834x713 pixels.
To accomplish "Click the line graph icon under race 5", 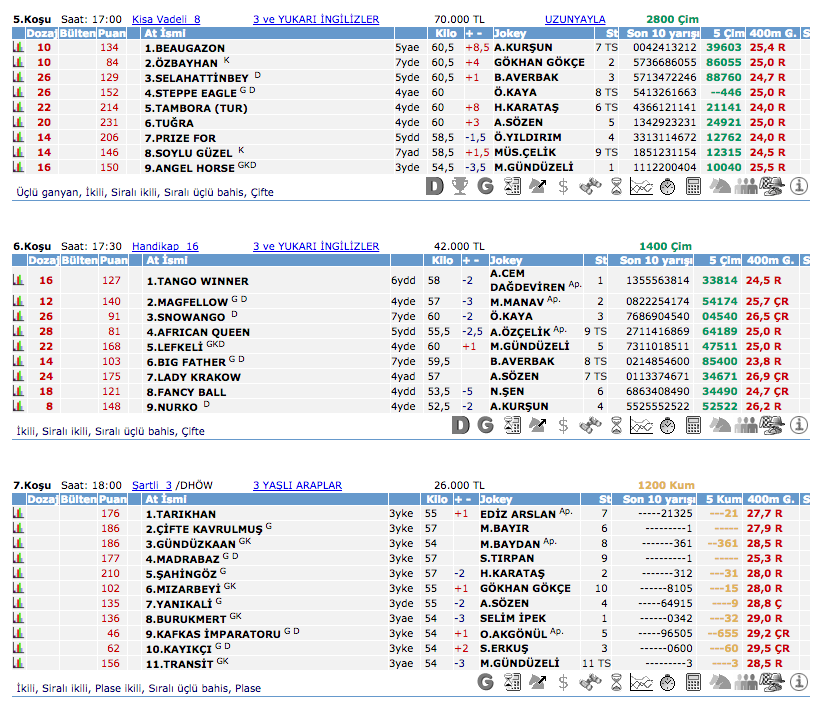I will [x=643, y=185].
